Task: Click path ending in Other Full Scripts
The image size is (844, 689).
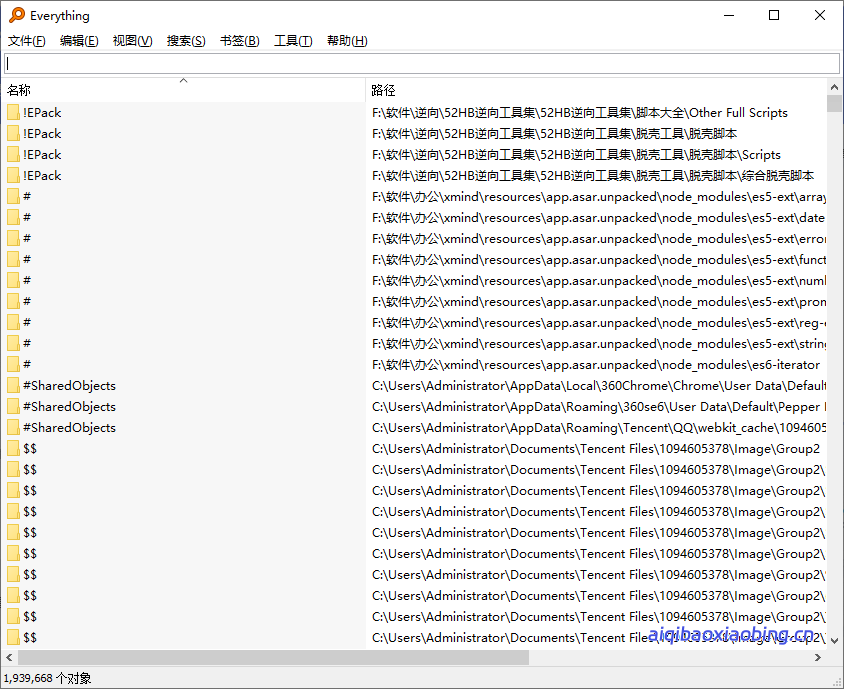Action: pyautogui.click(x=580, y=113)
